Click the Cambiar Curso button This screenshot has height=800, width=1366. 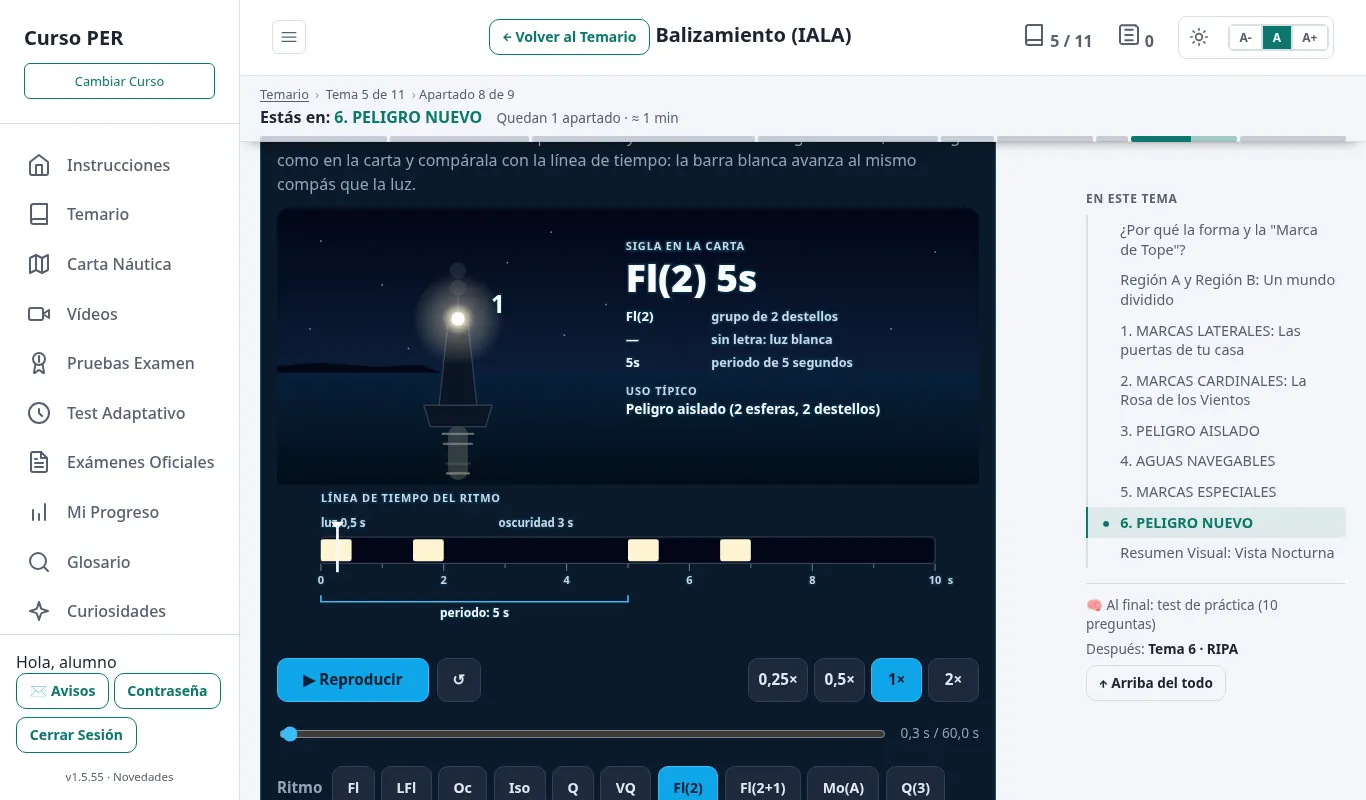[x=119, y=81]
